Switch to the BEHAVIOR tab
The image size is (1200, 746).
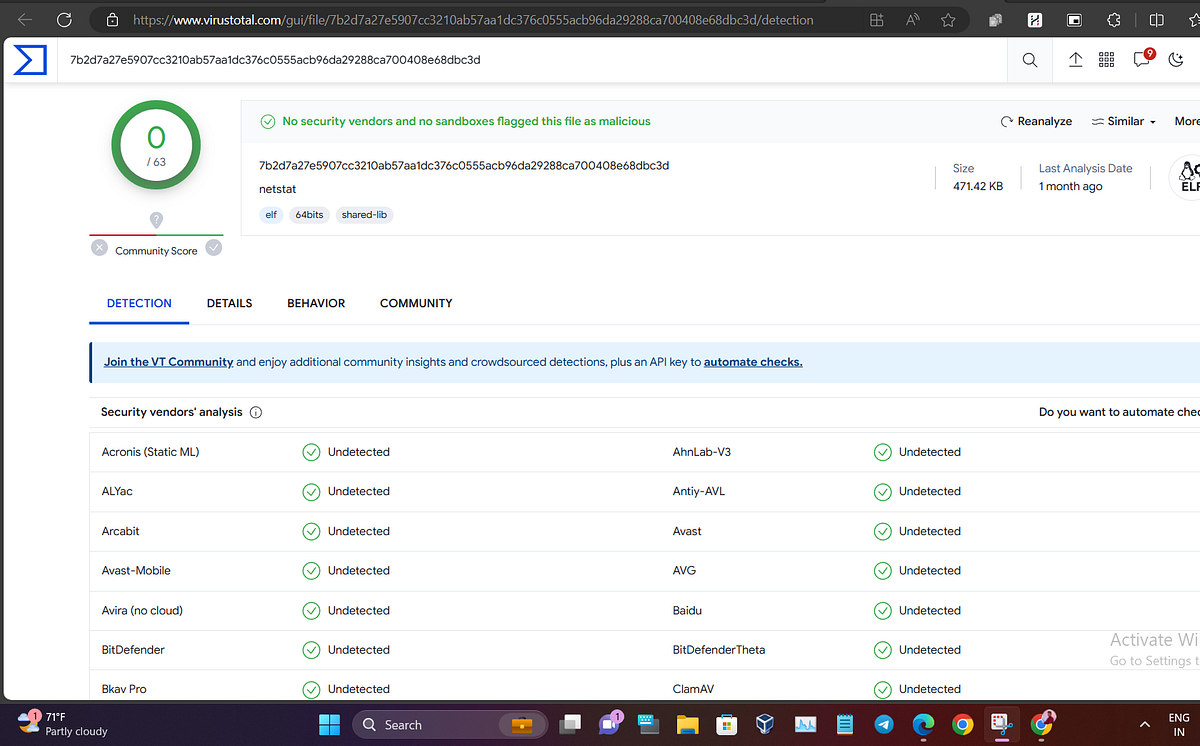[316, 303]
